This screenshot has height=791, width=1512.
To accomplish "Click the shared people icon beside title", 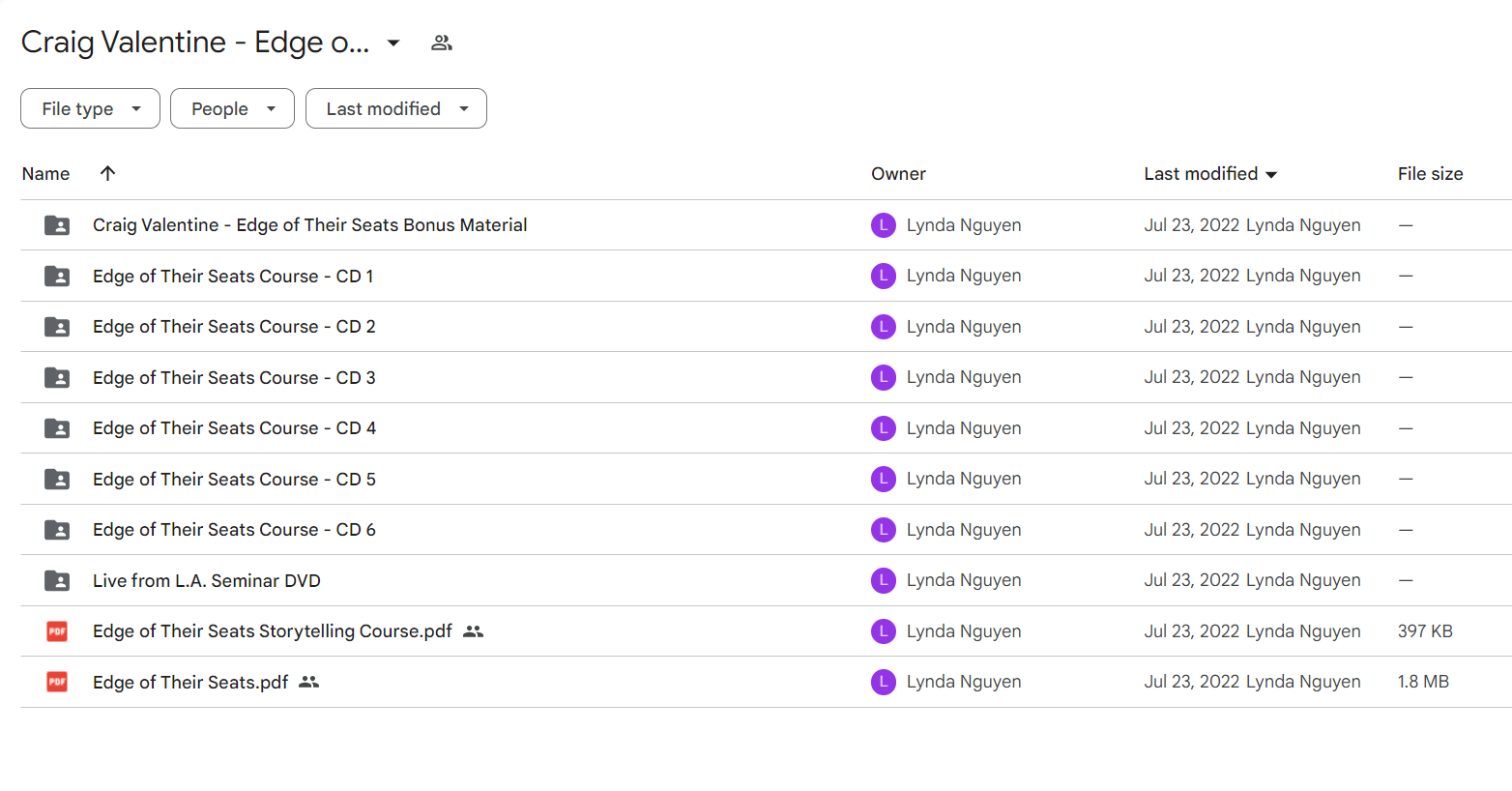I will tap(442, 43).
